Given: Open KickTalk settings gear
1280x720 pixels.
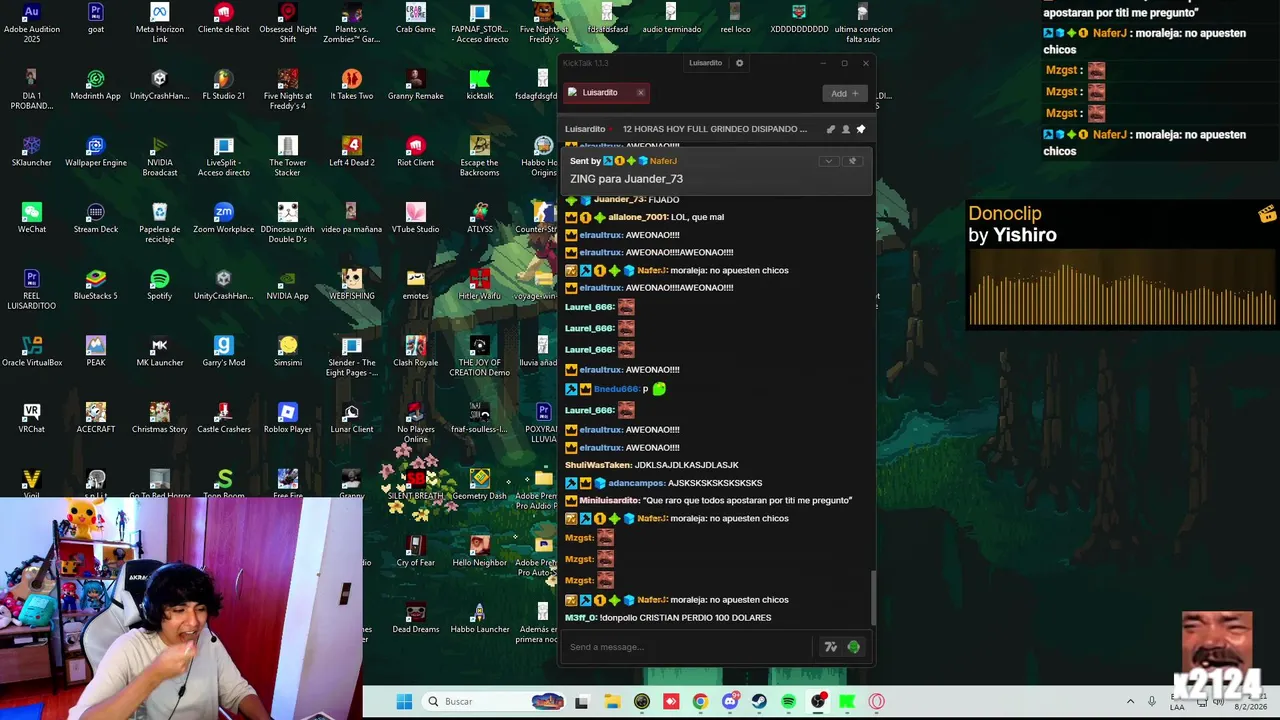Looking at the screenshot, I should coord(739,63).
